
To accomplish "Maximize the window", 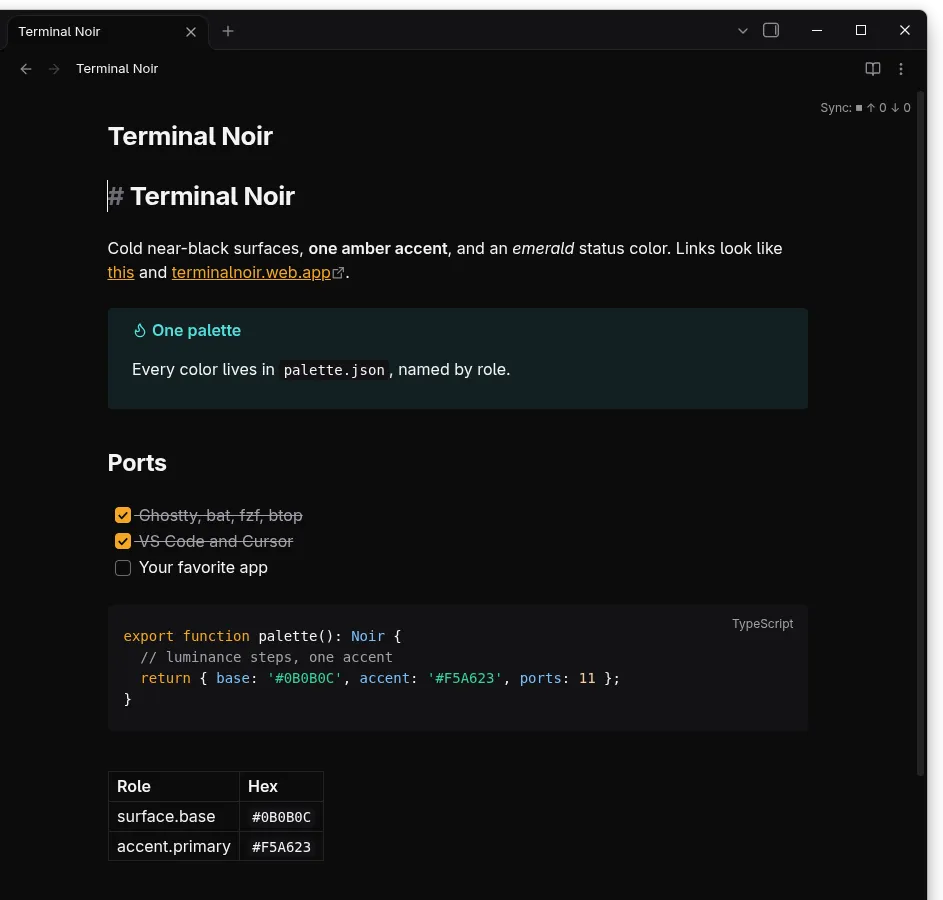I will (861, 30).
